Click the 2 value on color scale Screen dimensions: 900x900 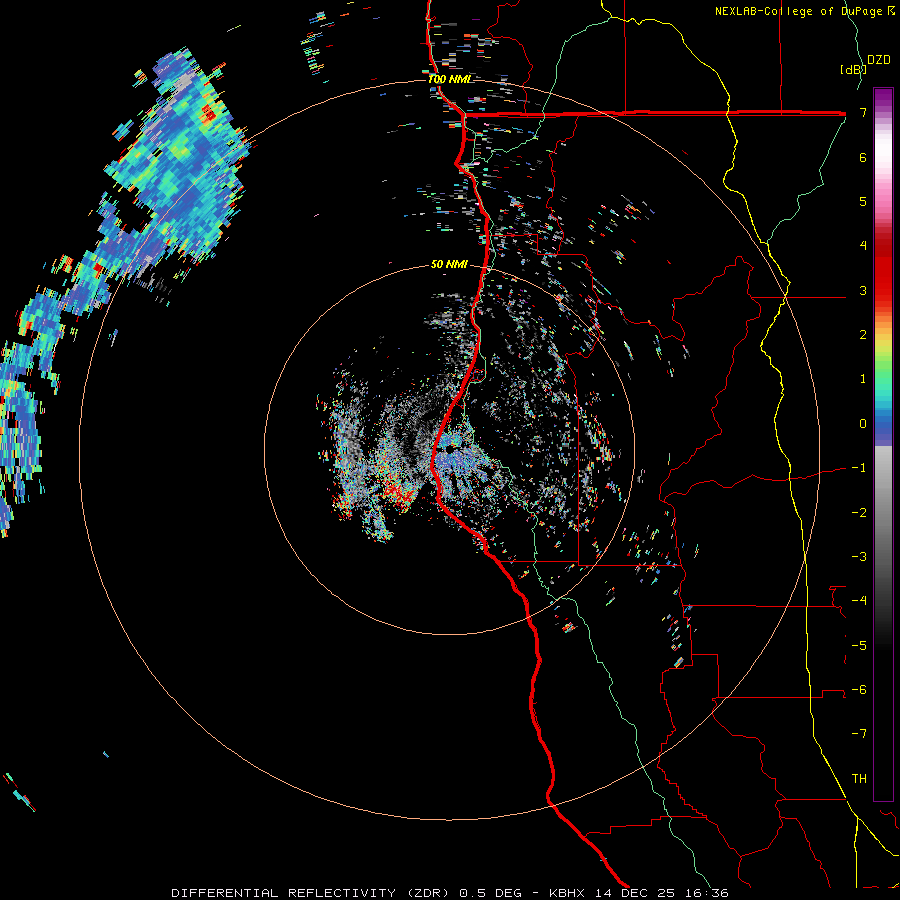[863, 335]
